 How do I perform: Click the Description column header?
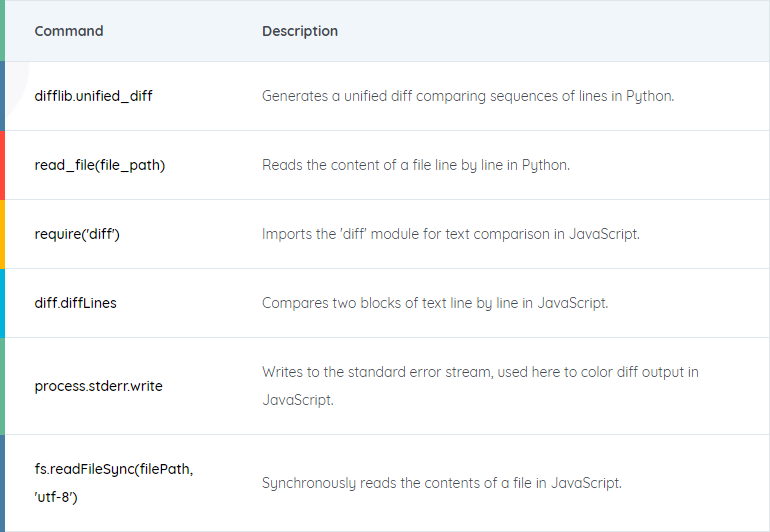(300, 31)
